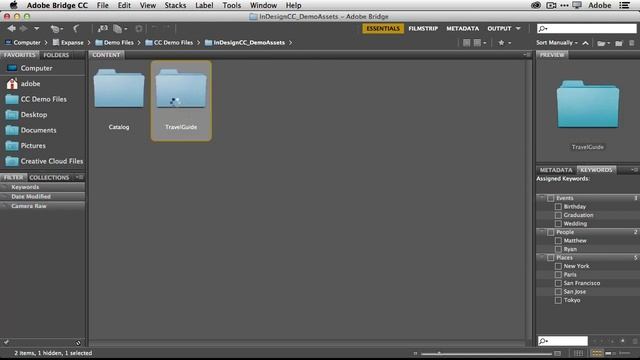Expand the Keywords filter section
Viewport: 640px width, 360px height.
point(42,187)
